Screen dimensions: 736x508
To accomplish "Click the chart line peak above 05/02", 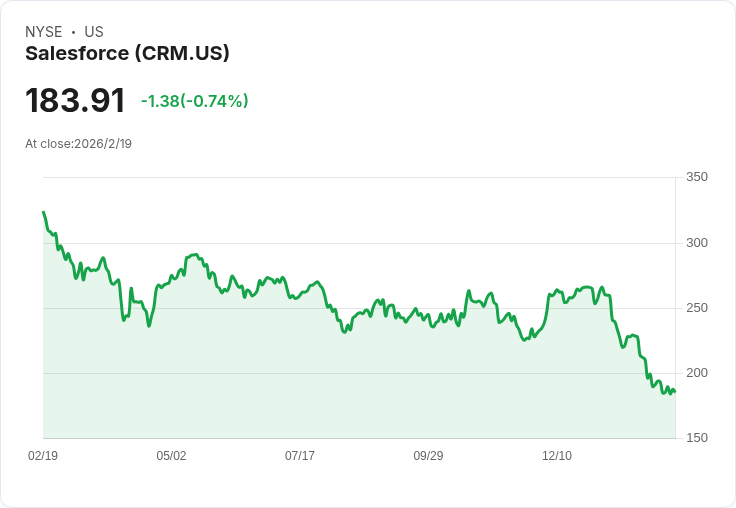I will point(195,254).
